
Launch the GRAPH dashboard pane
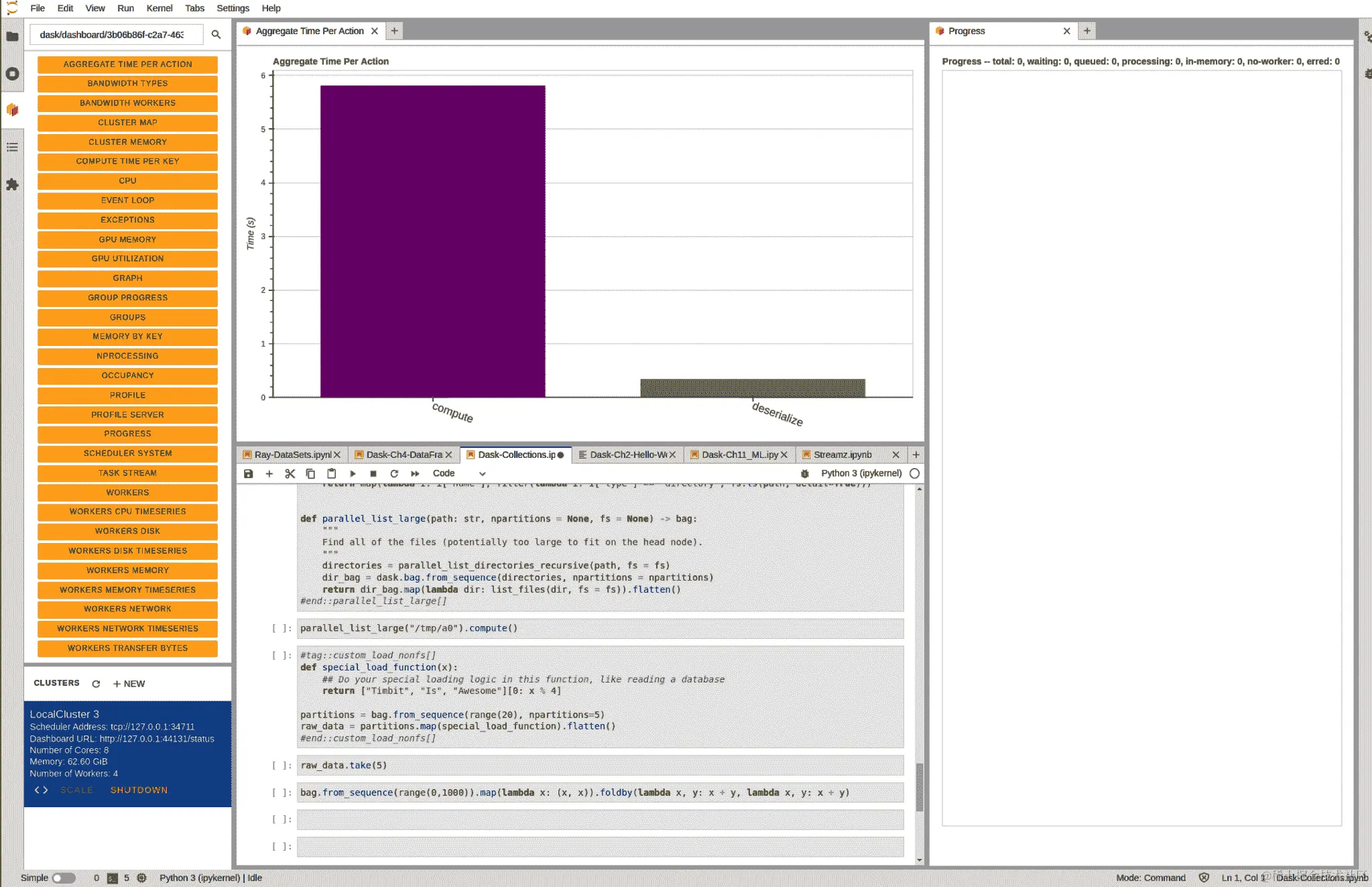pos(127,278)
